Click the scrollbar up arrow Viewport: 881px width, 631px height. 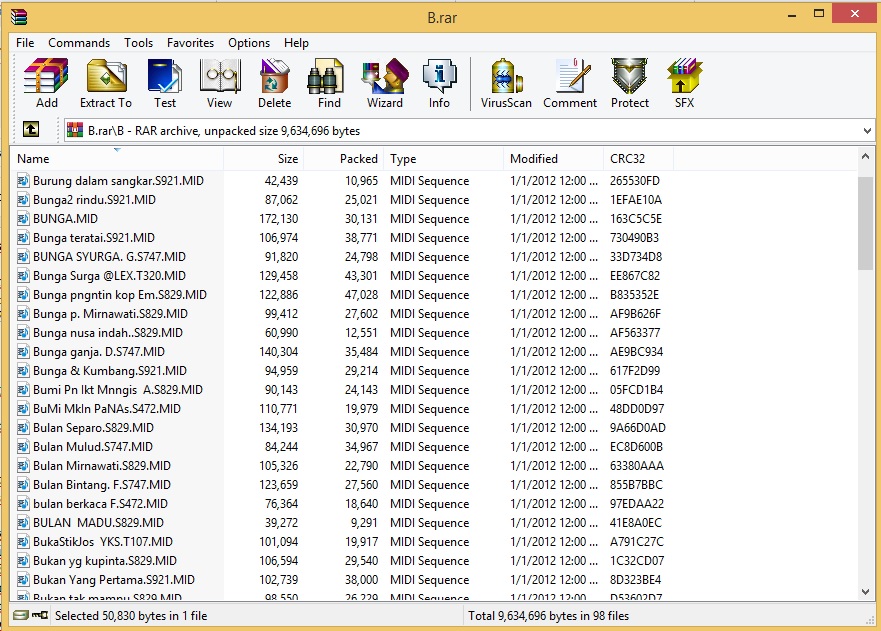coord(865,157)
